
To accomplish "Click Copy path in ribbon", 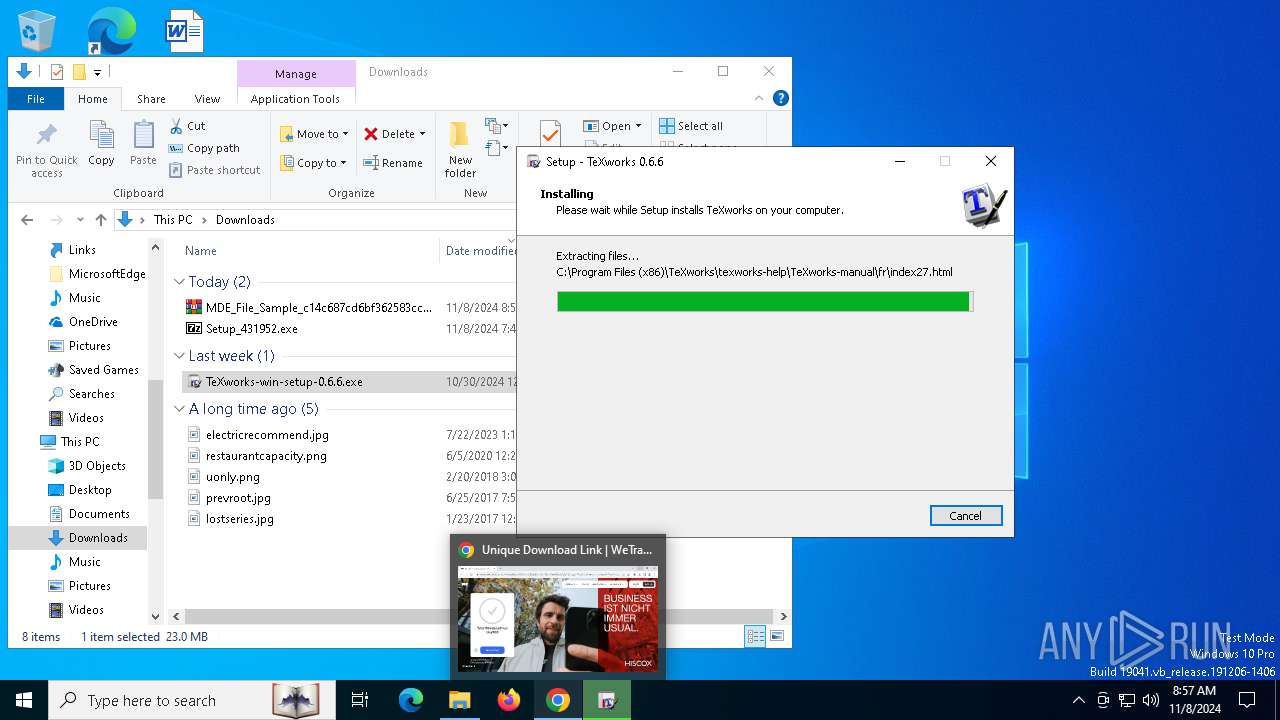I will (204, 148).
